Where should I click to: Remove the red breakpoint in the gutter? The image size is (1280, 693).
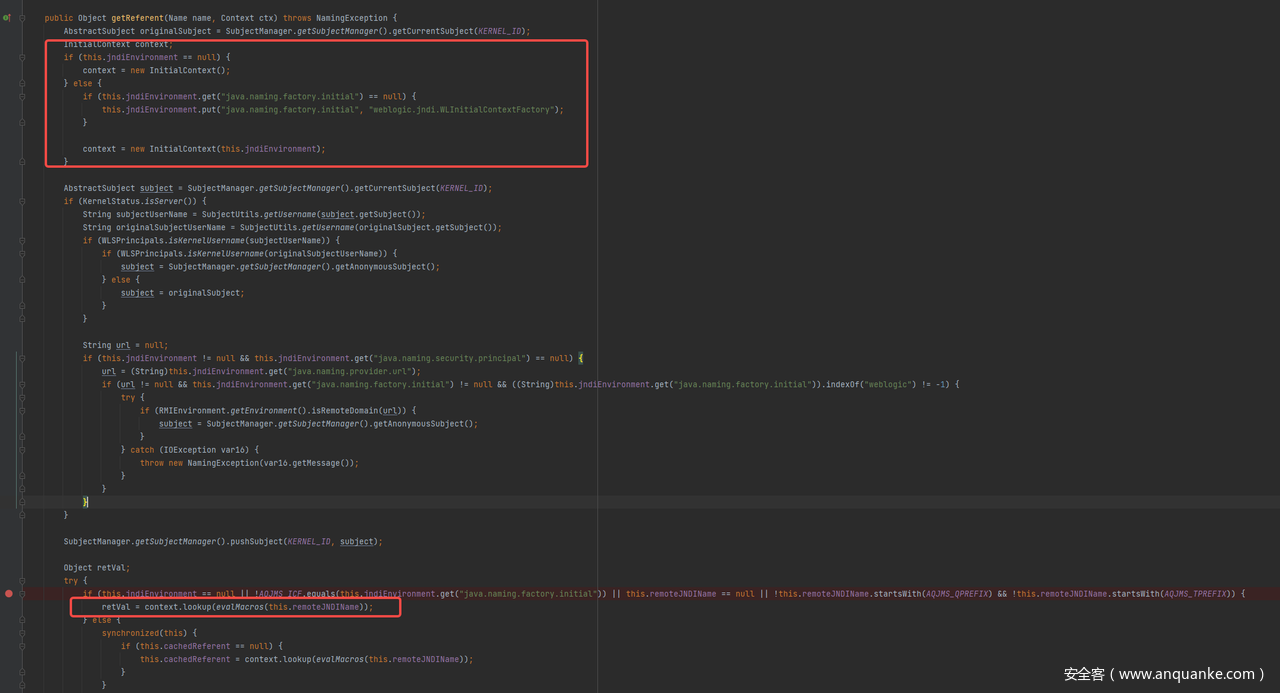(x=9, y=594)
